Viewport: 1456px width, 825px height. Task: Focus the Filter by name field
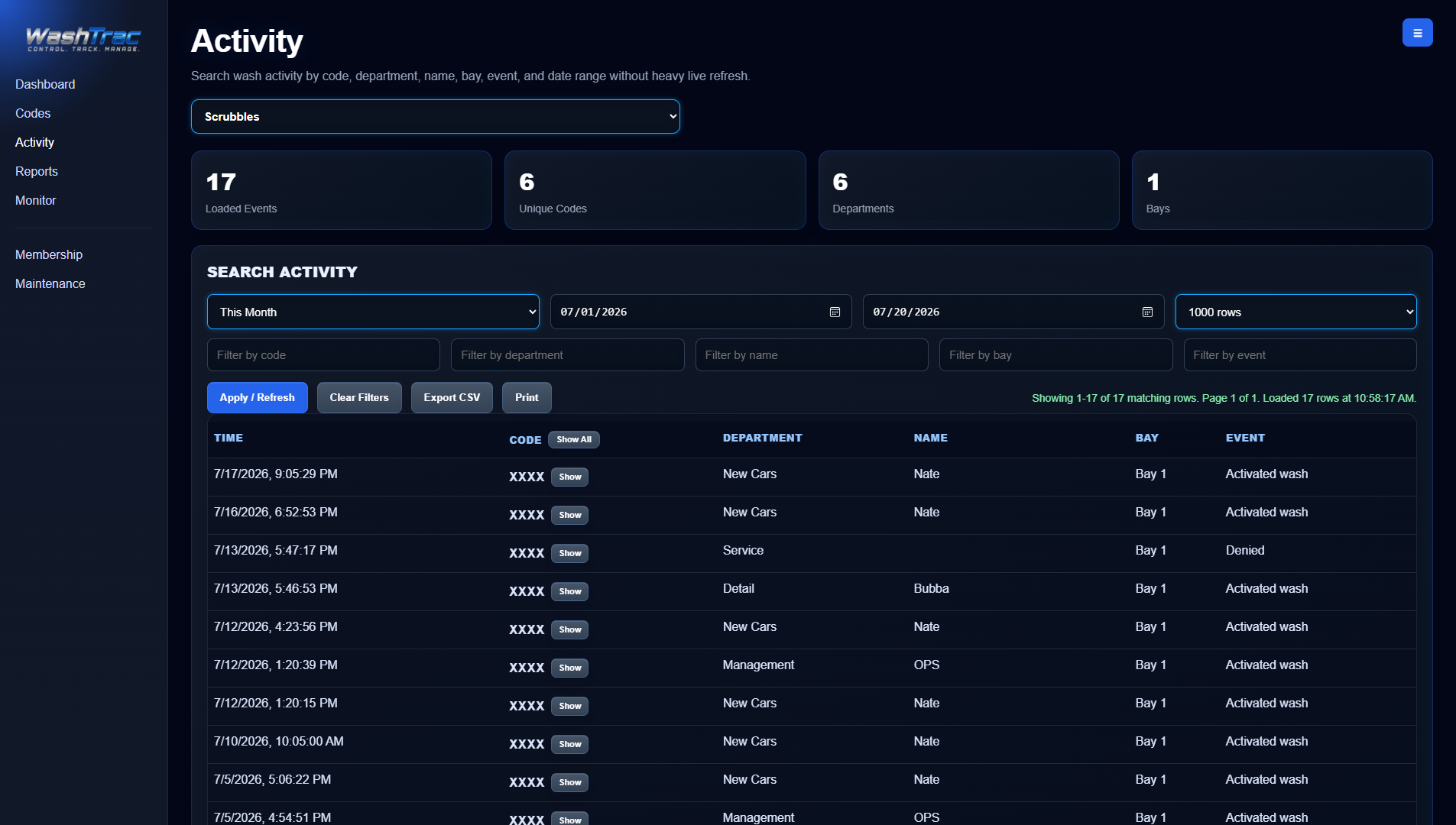tap(812, 355)
